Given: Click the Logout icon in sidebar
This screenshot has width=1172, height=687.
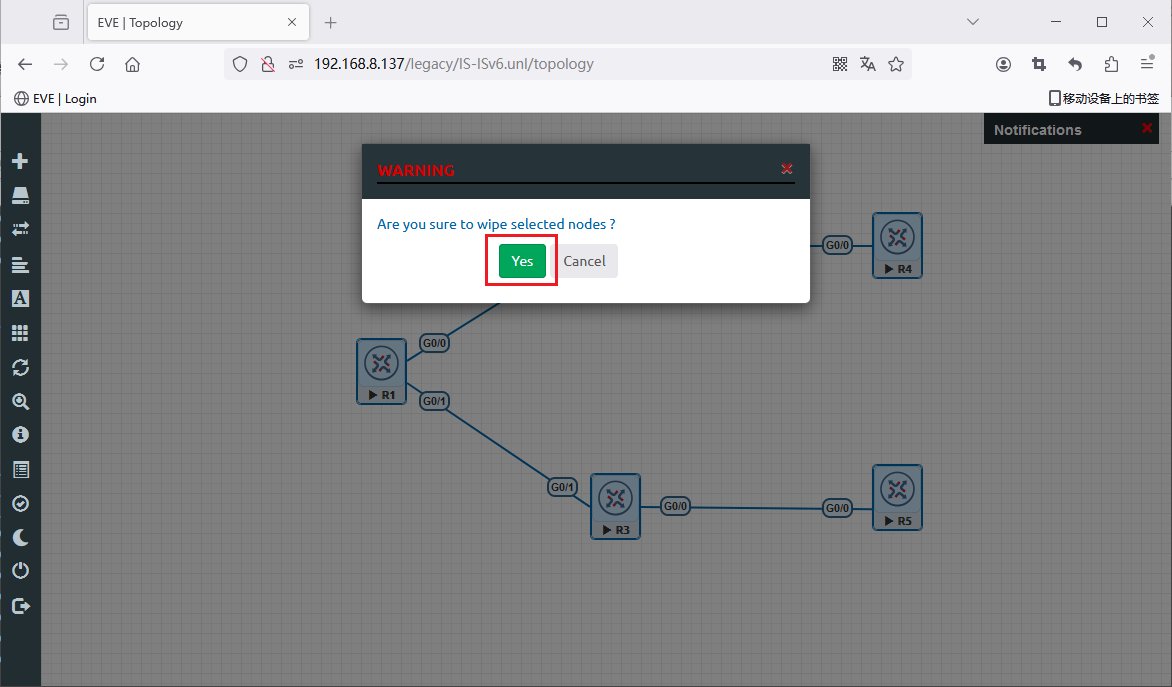Looking at the screenshot, I should 20,606.
